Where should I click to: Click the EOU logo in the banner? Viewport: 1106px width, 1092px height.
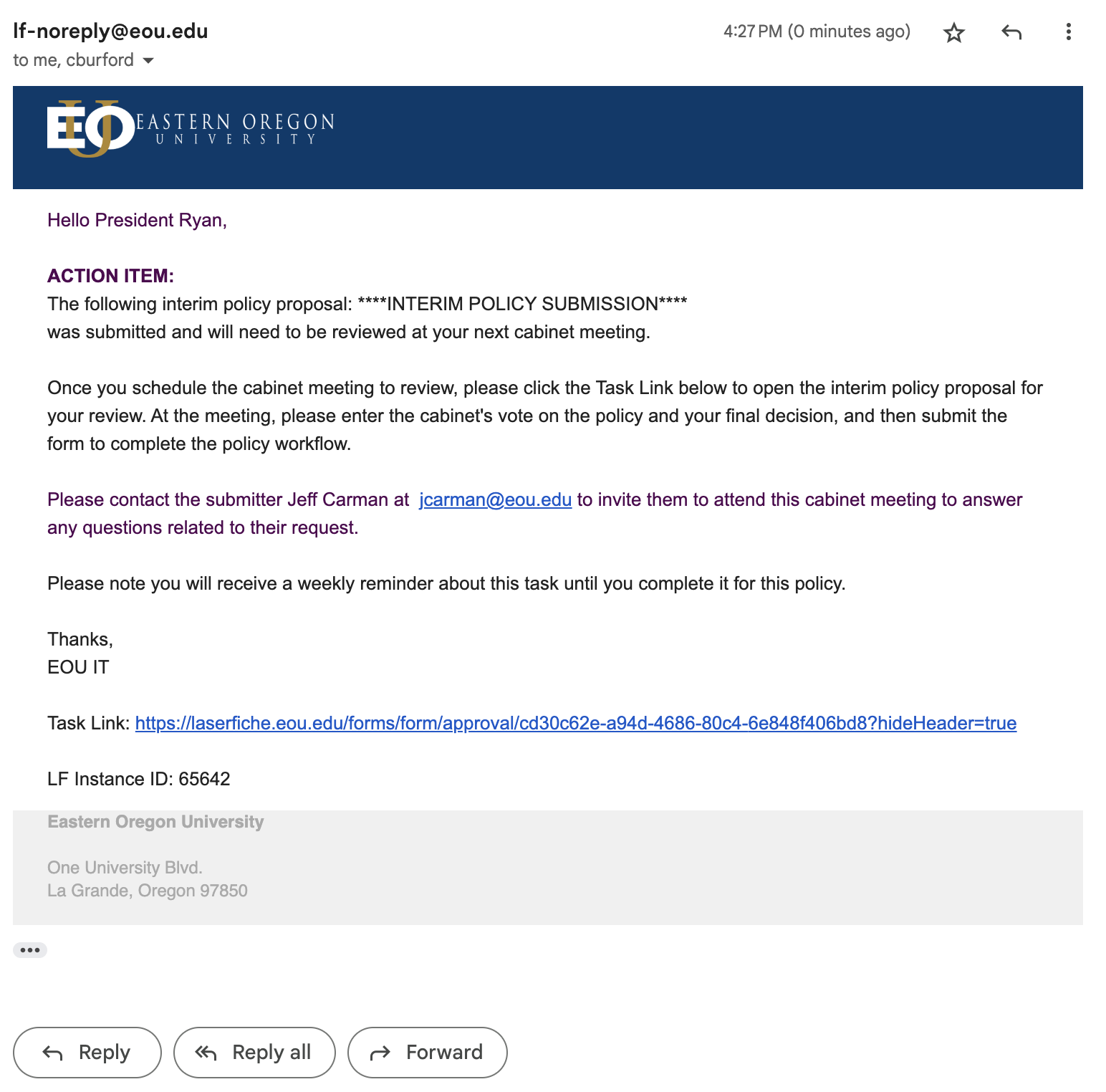point(90,128)
